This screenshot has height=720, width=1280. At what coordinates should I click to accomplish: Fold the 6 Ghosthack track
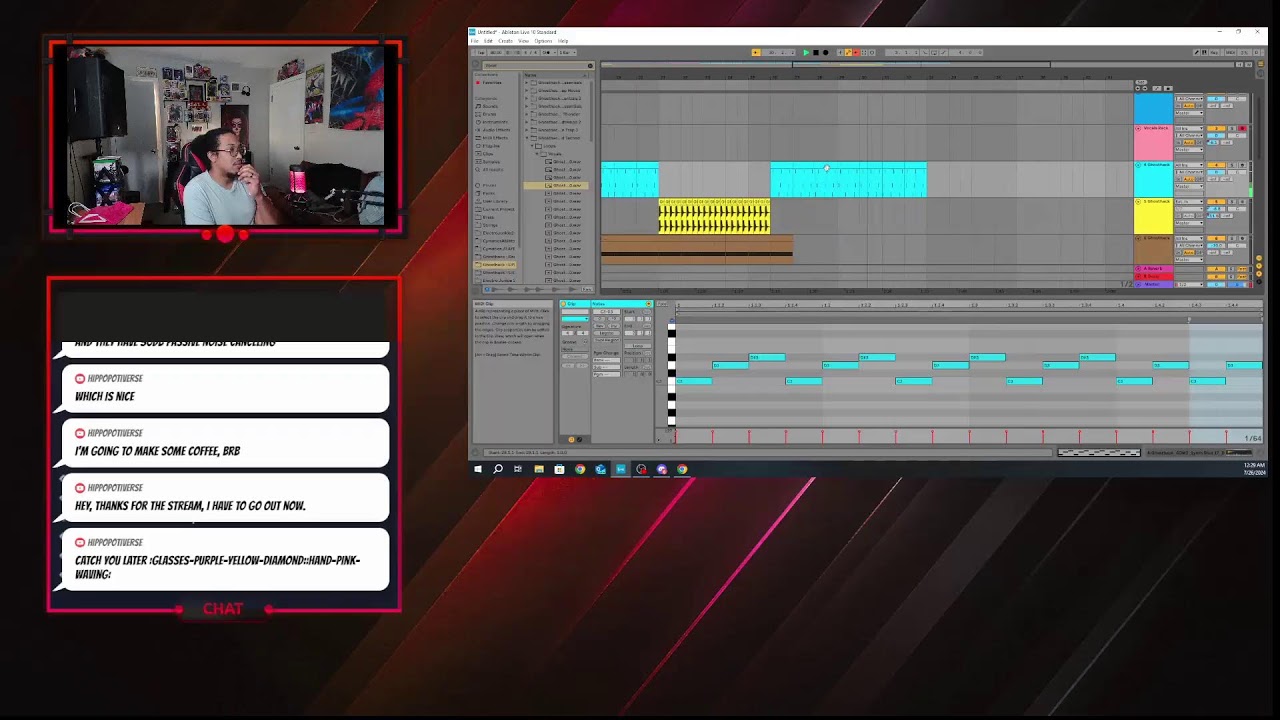coord(1138,238)
